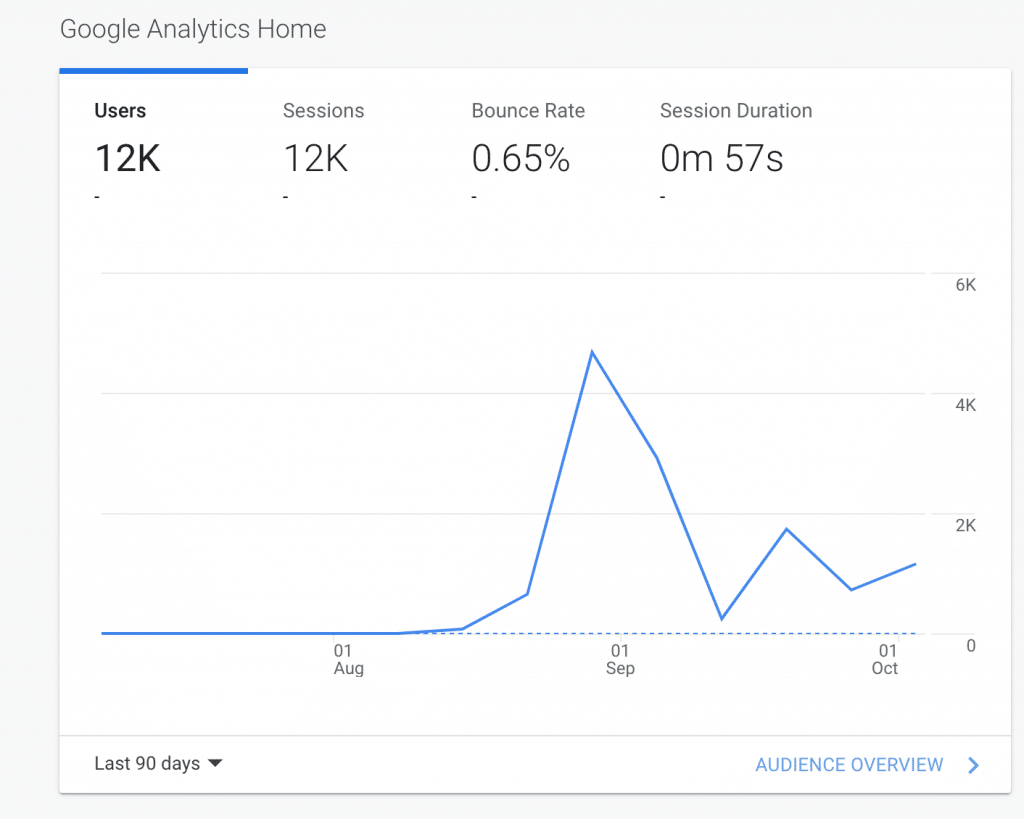Click the 2K y-axis label
Screen dimensions: 1024x819
(x=965, y=525)
